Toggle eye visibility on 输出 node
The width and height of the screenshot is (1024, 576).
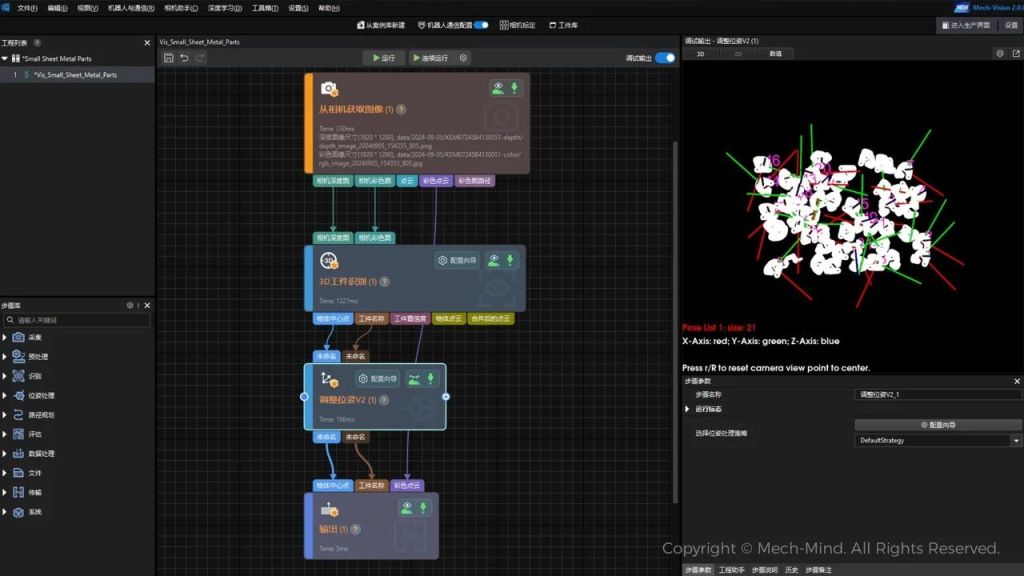(x=407, y=508)
